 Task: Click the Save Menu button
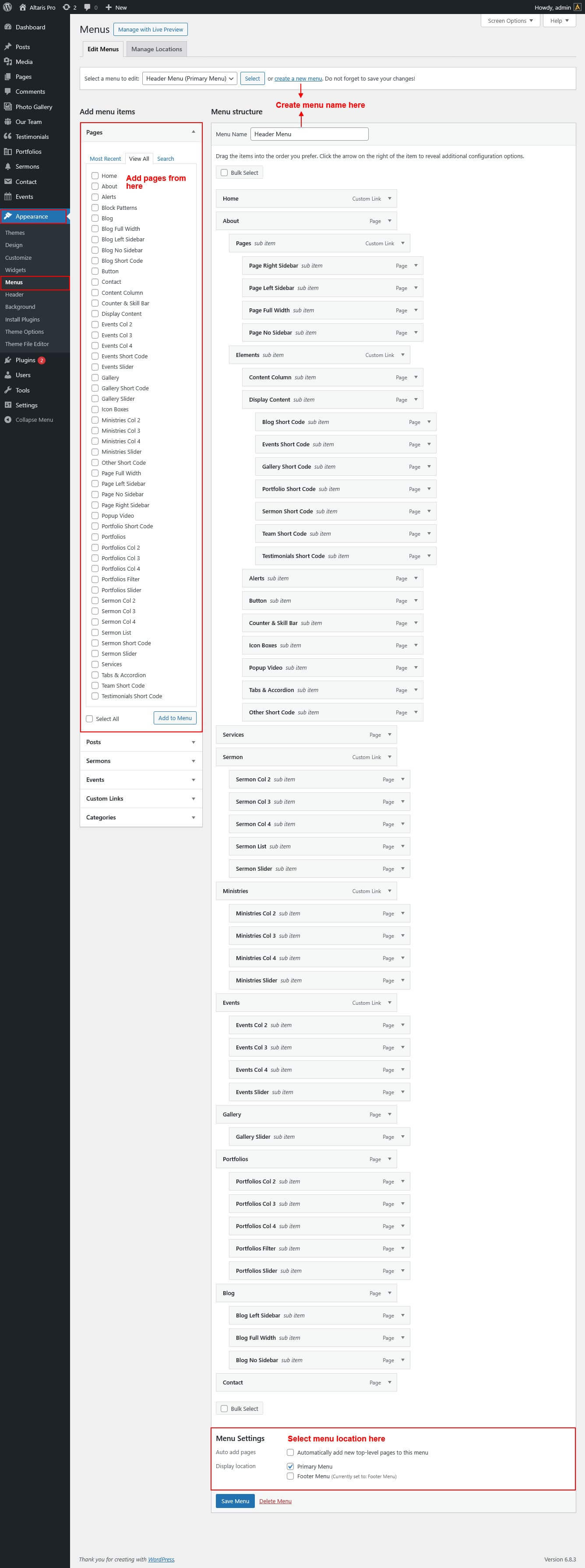[x=235, y=1501]
